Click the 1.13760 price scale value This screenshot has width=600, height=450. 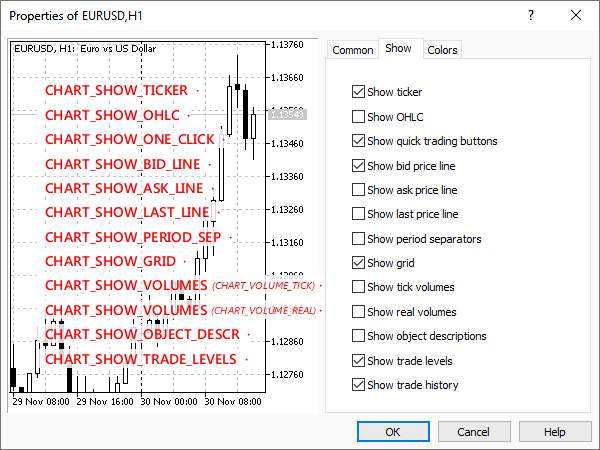(x=287, y=45)
